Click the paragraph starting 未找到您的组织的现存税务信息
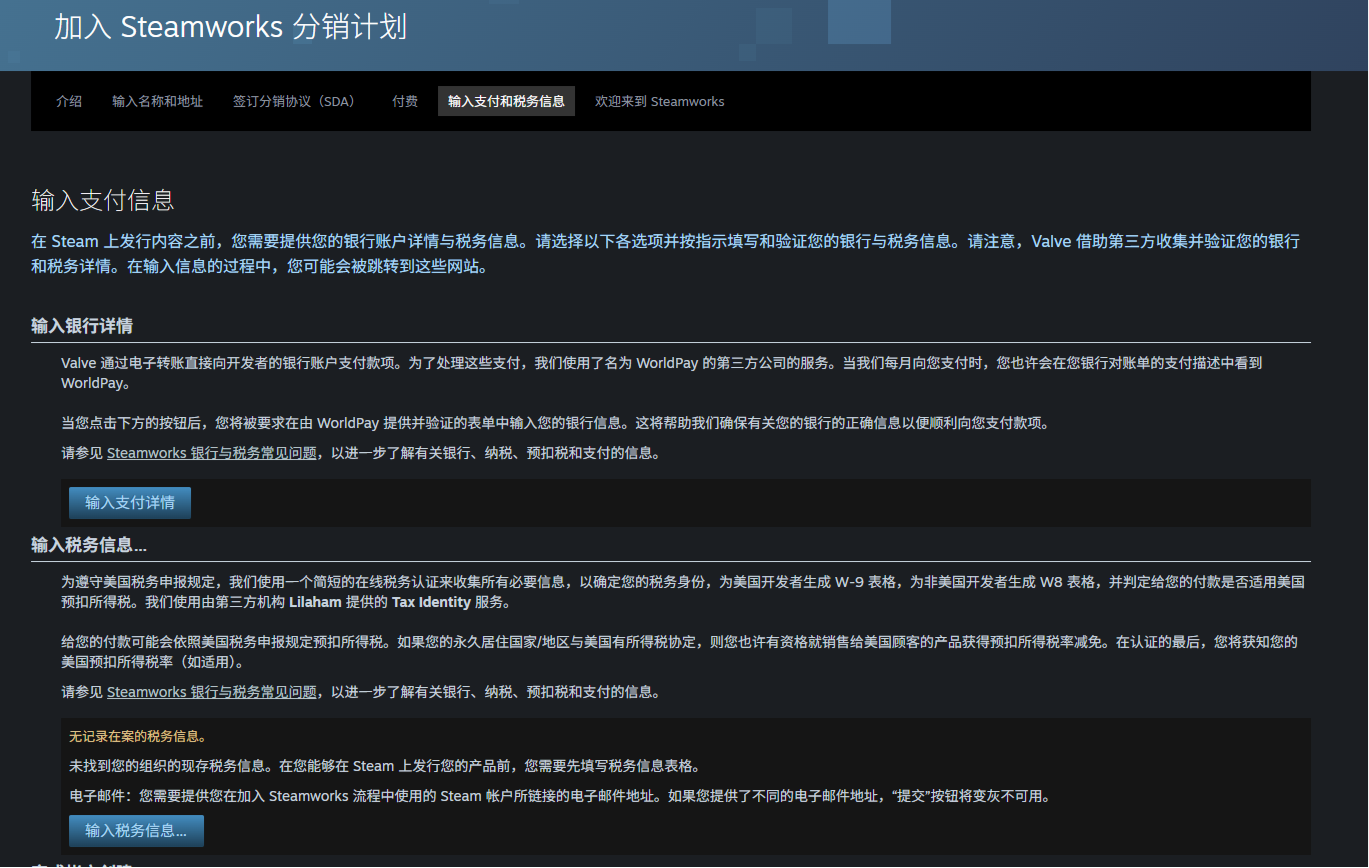 384,766
